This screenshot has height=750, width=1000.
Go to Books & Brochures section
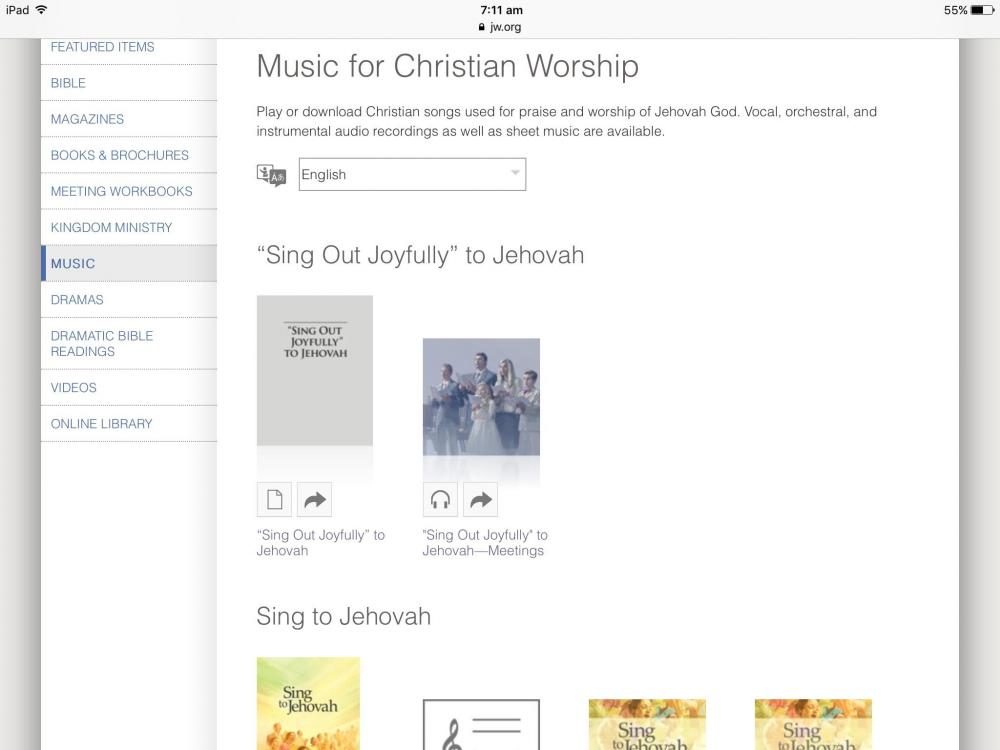pos(119,155)
